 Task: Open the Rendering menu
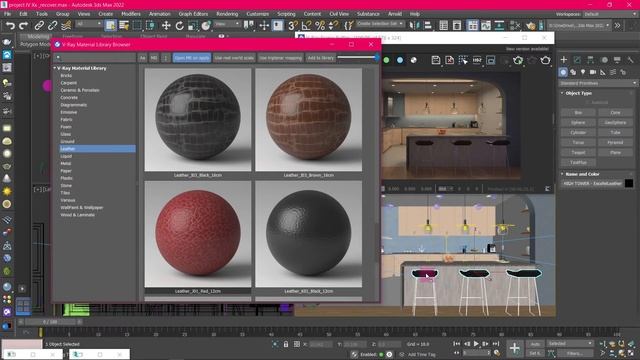227,14
